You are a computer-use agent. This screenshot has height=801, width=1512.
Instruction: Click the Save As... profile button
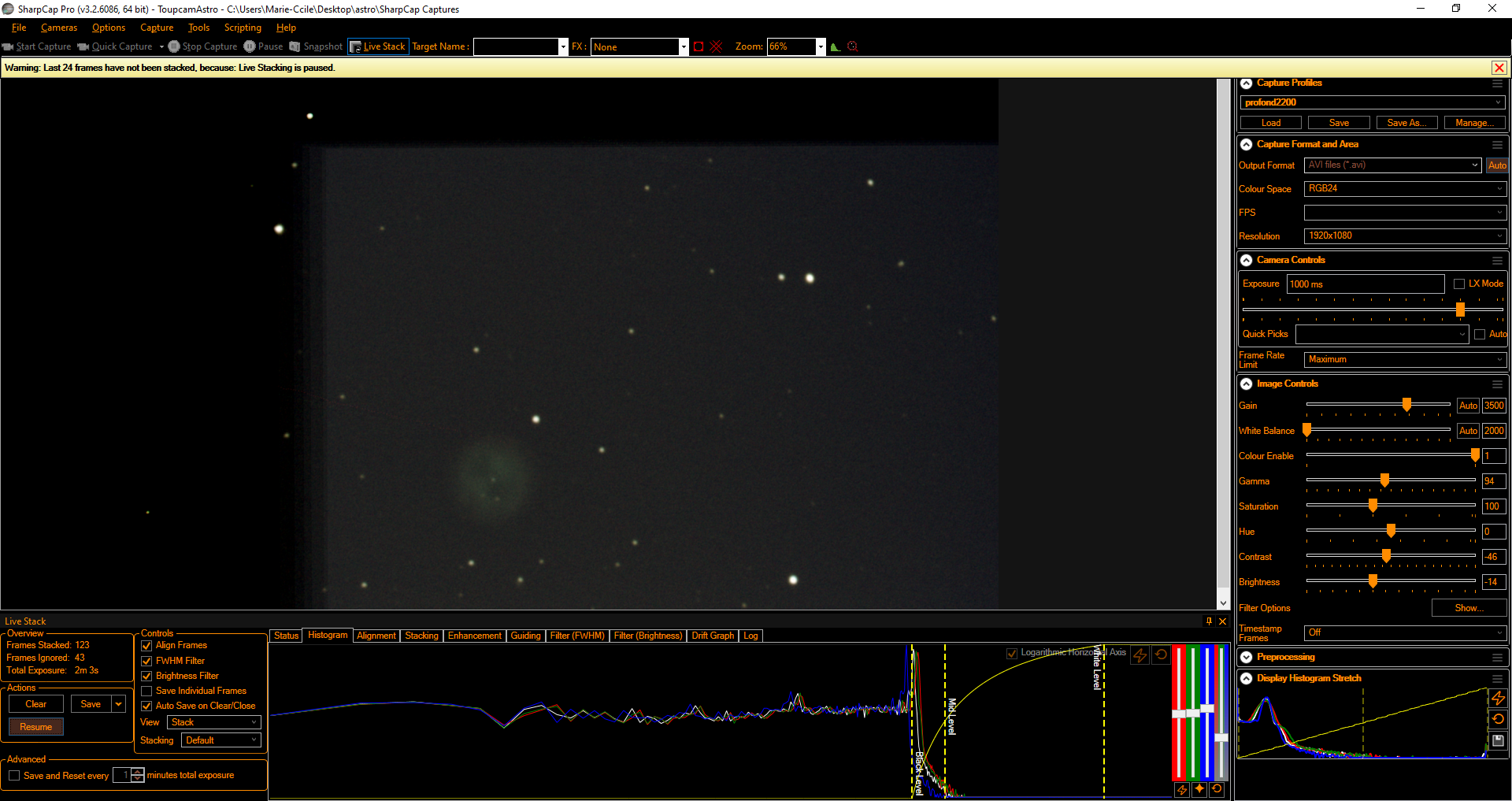(1407, 123)
